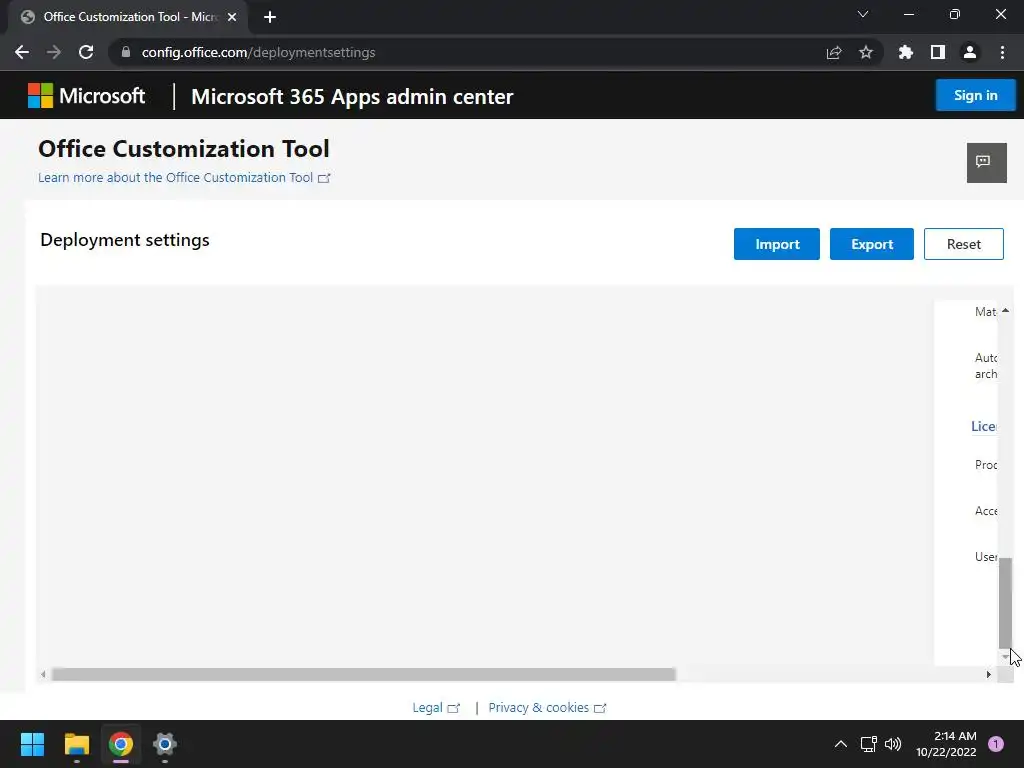Click the horizontal scrollbar thumb
The height and width of the screenshot is (768, 1024).
364,675
